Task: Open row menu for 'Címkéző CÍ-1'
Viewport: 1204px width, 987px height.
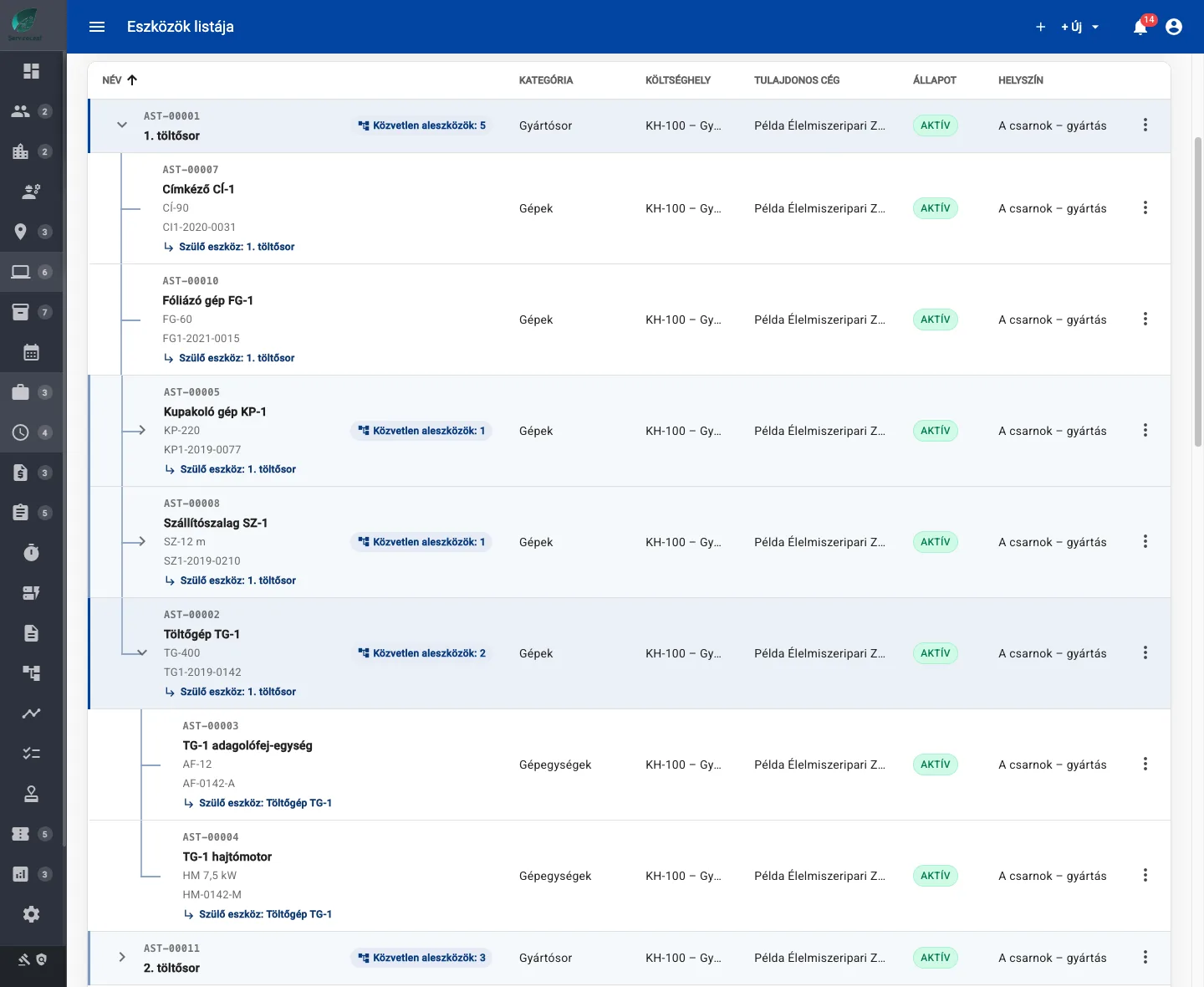Action: tap(1145, 208)
